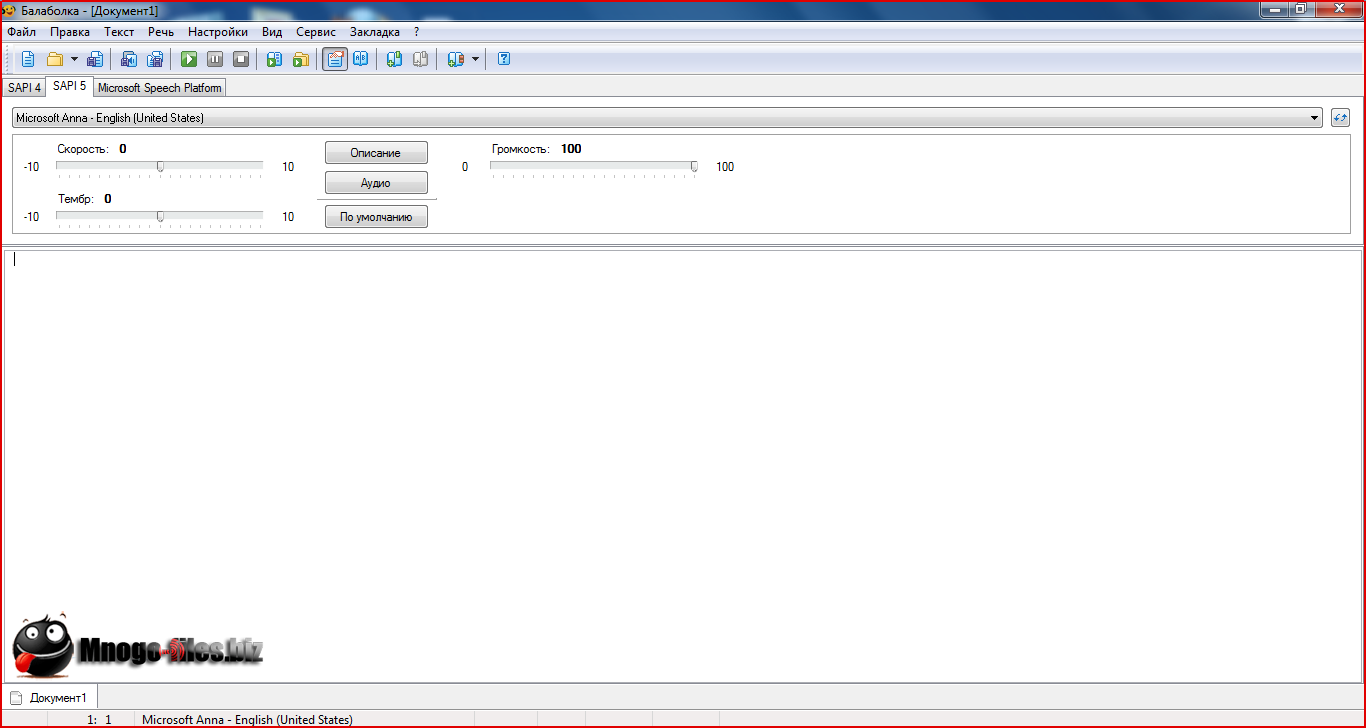Click the Скорость slider thumb
1366x728 pixels.
(160, 167)
